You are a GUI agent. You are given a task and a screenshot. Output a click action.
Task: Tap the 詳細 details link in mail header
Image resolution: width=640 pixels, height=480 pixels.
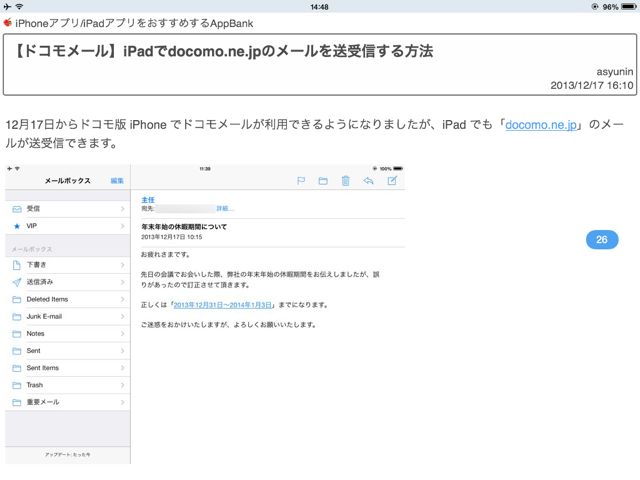point(224,209)
